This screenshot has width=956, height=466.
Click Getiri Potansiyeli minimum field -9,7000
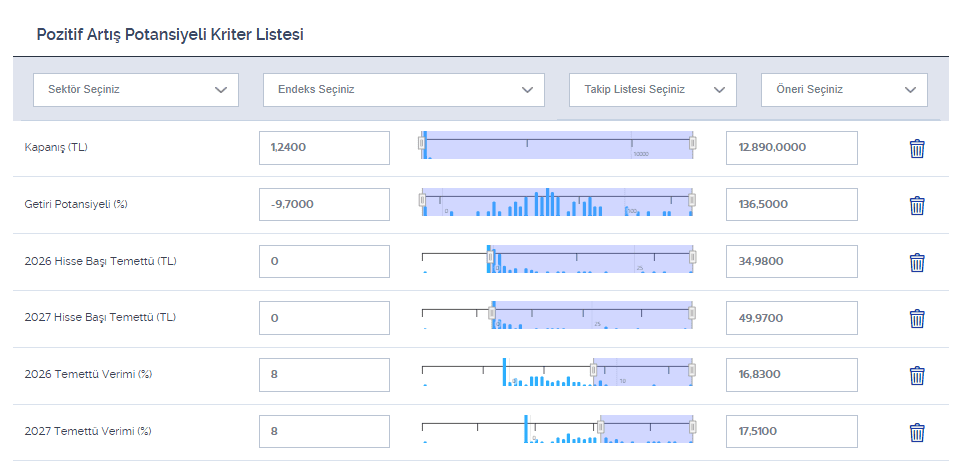(323, 205)
